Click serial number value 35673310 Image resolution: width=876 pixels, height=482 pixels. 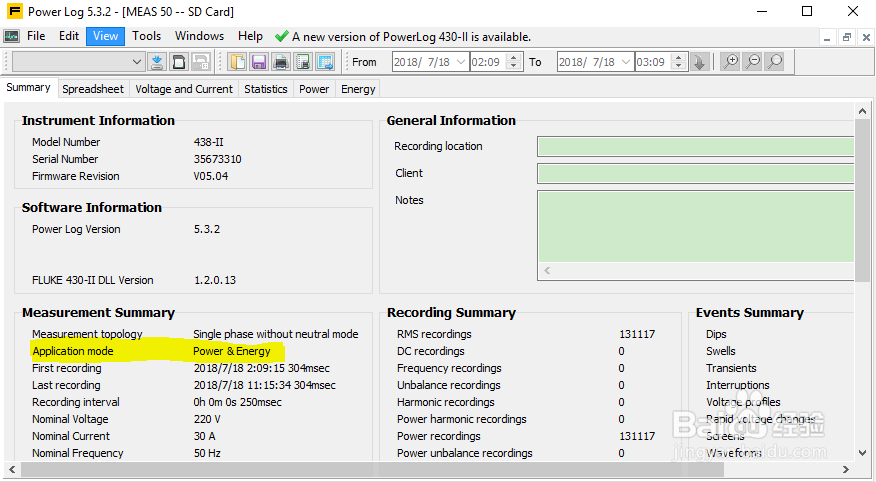[x=217, y=159]
